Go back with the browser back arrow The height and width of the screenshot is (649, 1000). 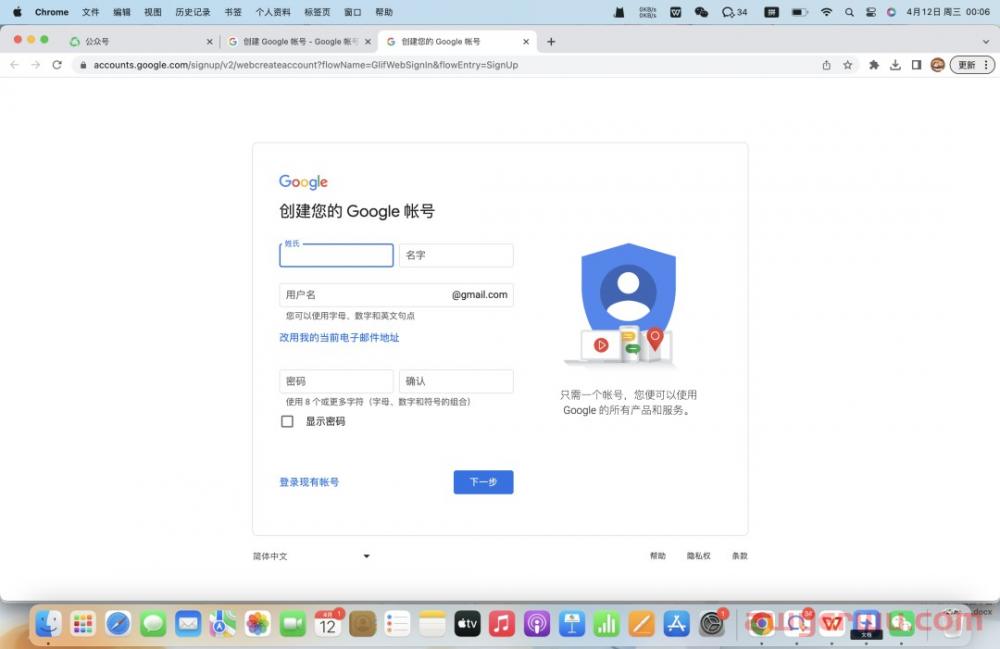(14, 65)
